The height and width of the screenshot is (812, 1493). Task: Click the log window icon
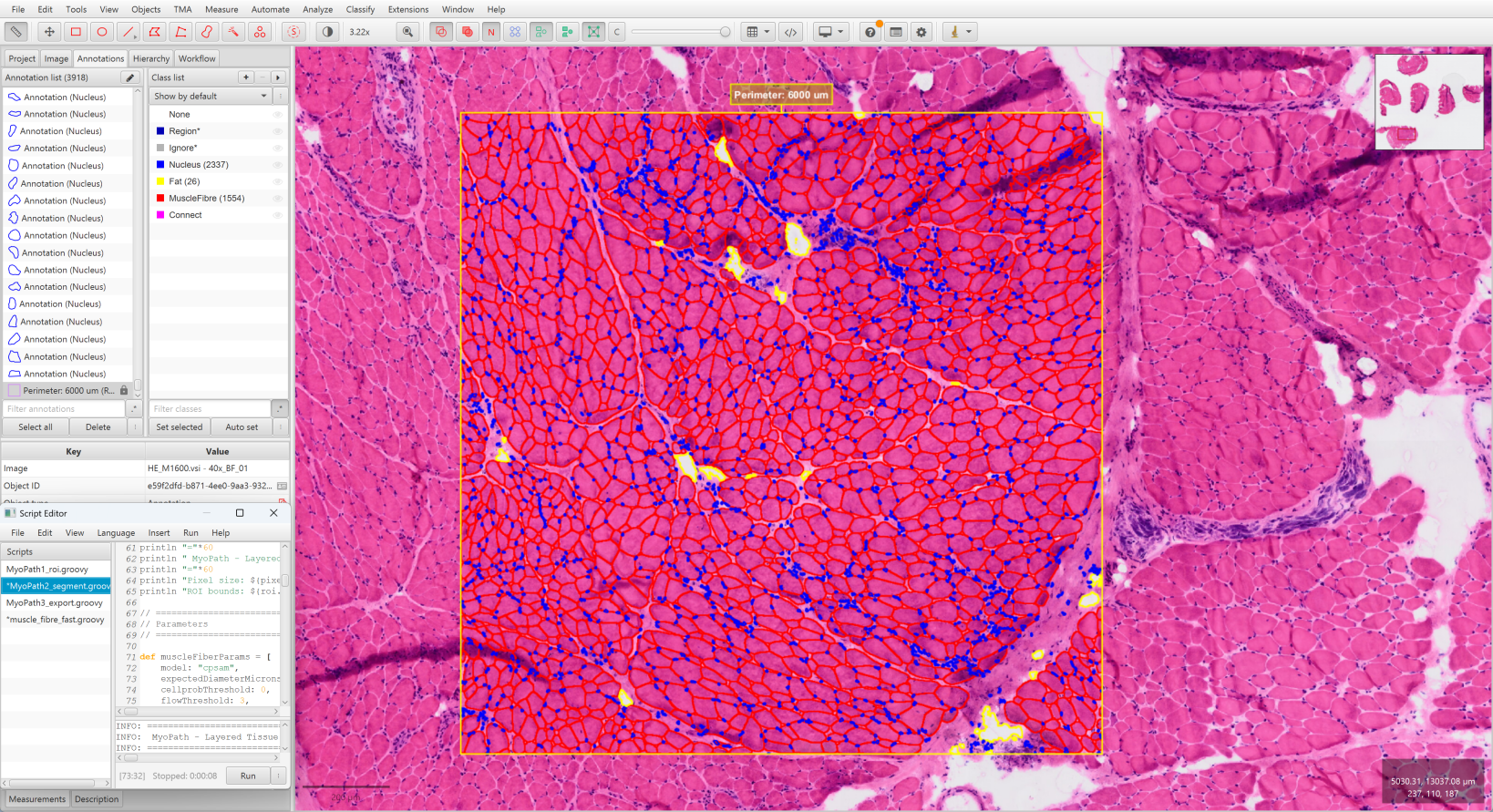pyautogui.click(x=896, y=32)
